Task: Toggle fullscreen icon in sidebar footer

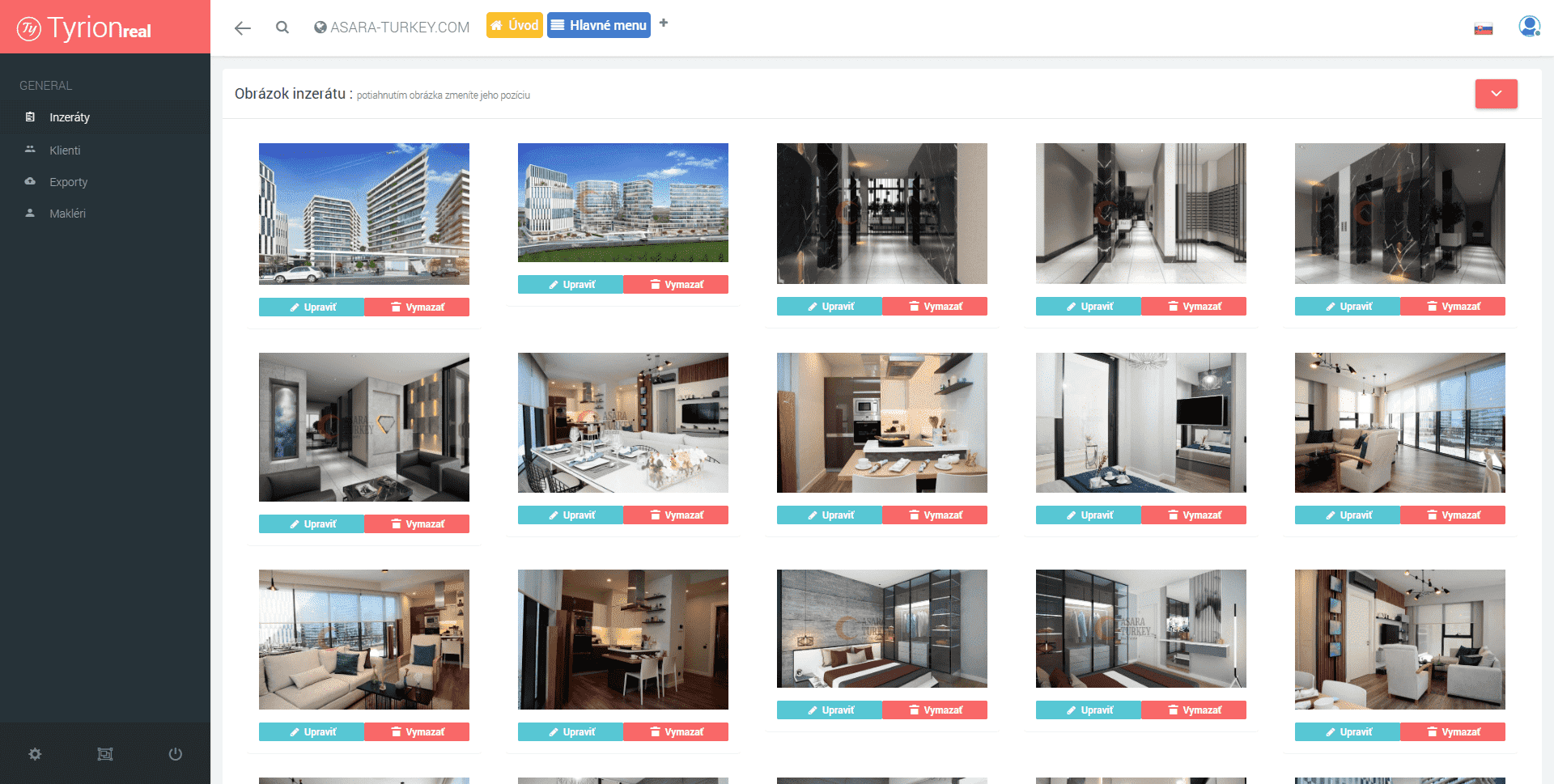Action: tap(105, 754)
